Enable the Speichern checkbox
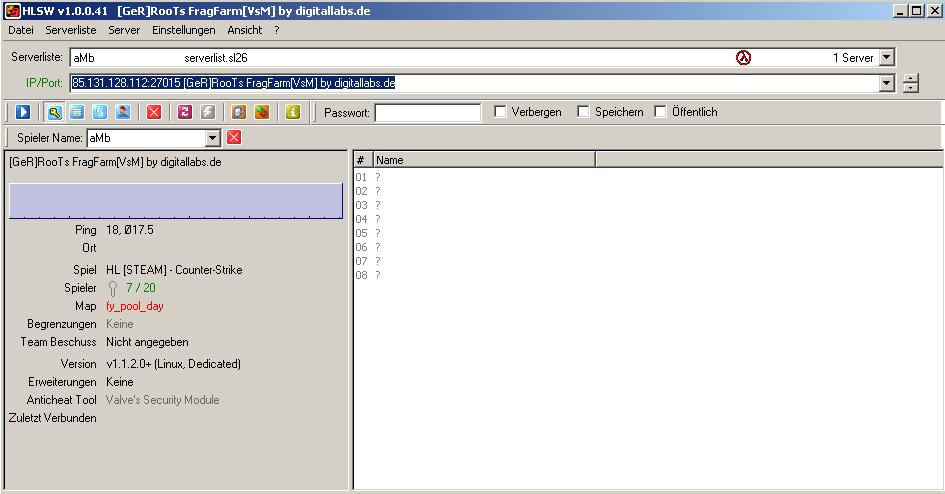 pyautogui.click(x=583, y=111)
